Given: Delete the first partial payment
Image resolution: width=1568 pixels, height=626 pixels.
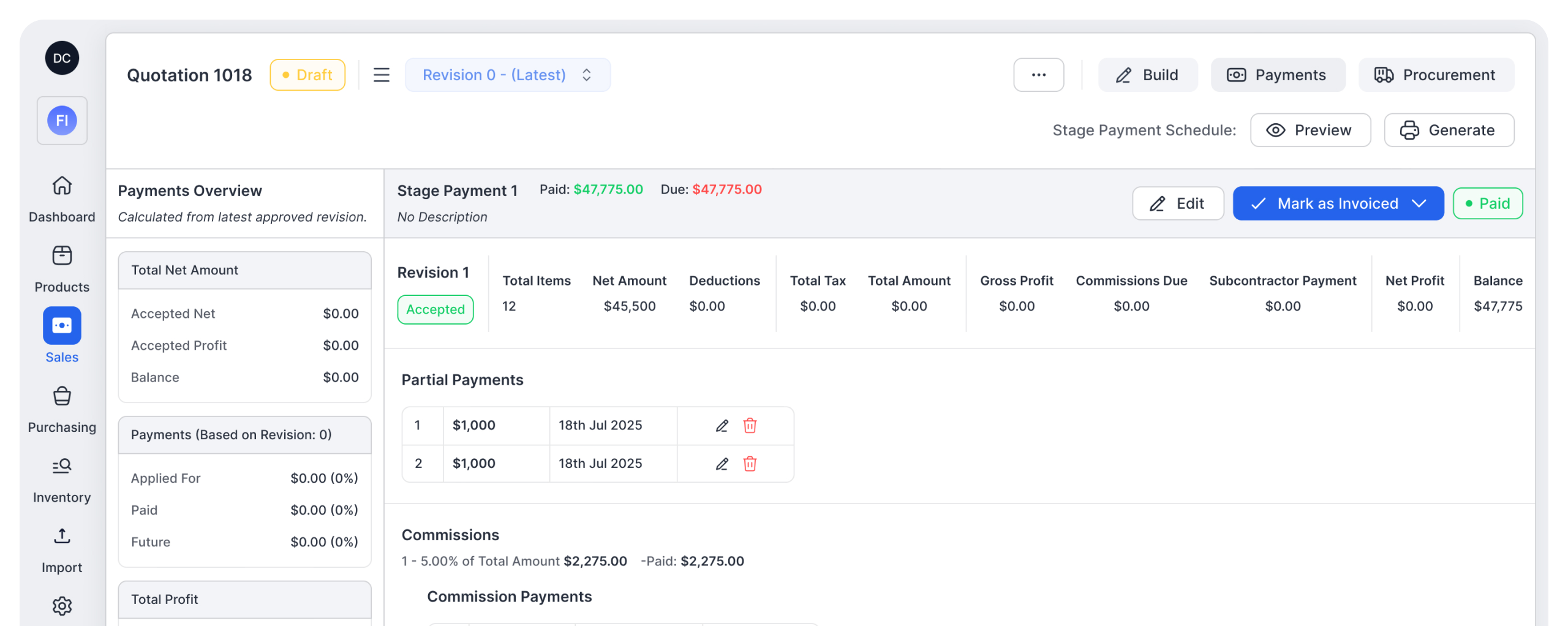Looking at the screenshot, I should [x=750, y=426].
